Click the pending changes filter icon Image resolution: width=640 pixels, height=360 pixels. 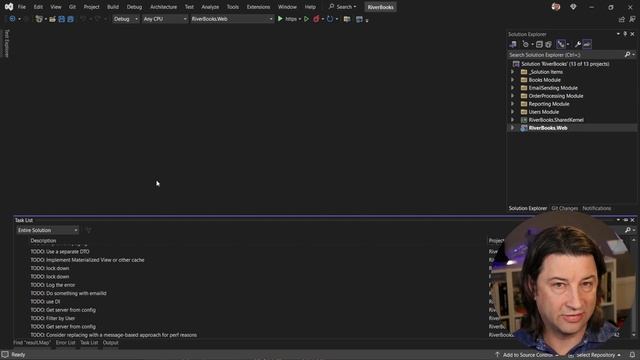coord(526,44)
